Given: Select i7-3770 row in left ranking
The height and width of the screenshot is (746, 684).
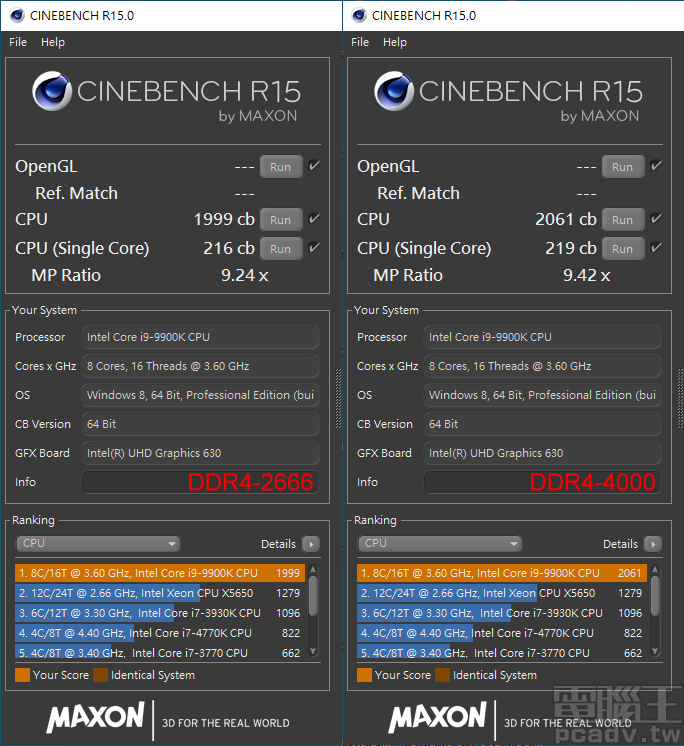Looking at the screenshot, I should pyautogui.click(x=160, y=652).
